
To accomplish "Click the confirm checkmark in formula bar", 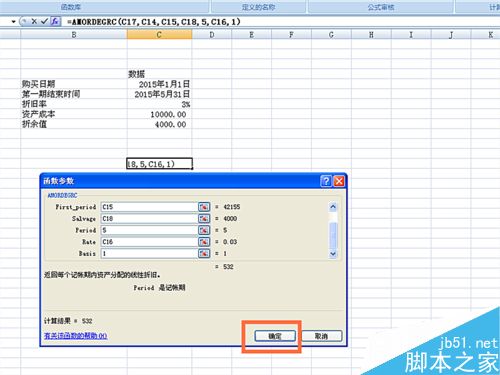I will (x=44, y=22).
